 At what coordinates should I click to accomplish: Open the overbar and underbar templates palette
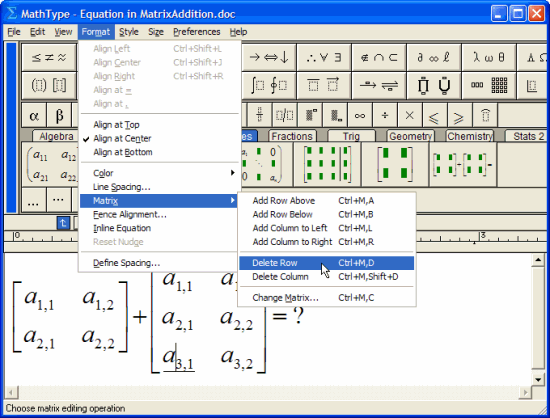324,85
